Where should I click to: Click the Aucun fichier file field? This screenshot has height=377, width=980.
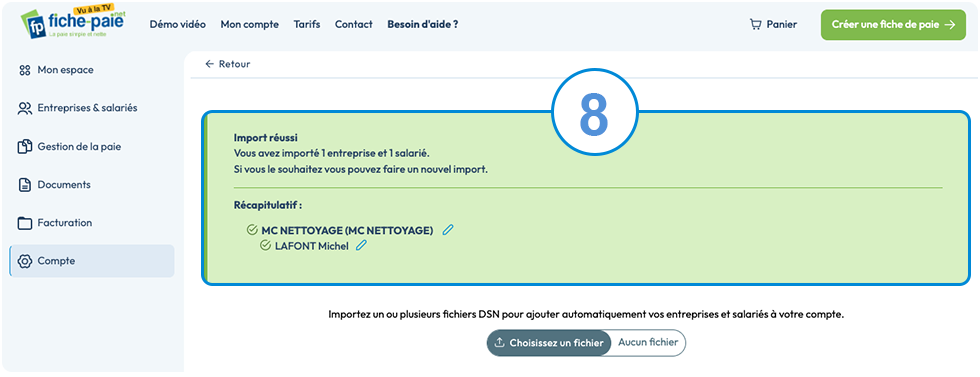tap(648, 343)
